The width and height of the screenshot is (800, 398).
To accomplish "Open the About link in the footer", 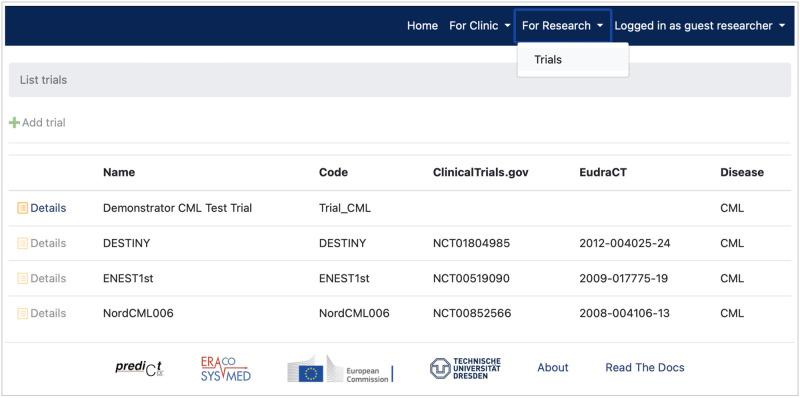I will pyautogui.click(x=553, y=368).
